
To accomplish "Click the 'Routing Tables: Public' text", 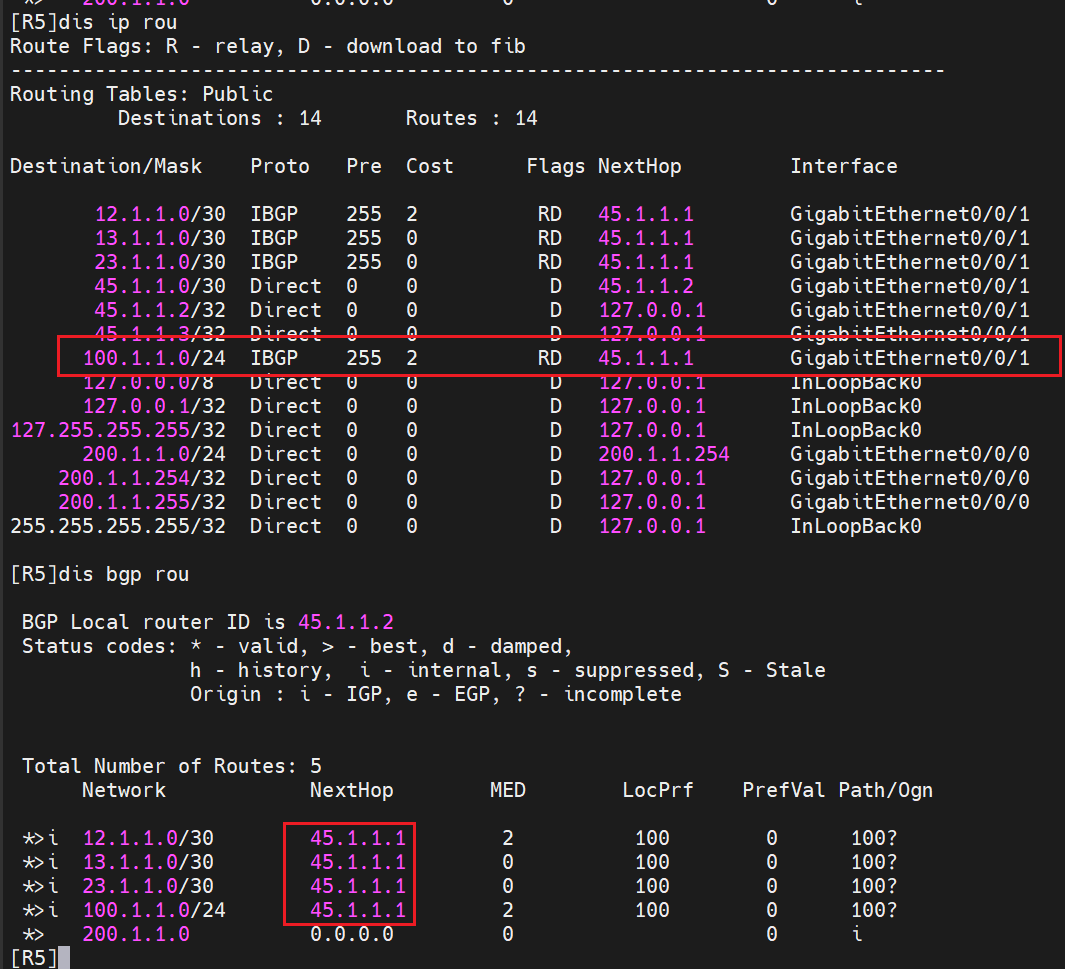I will [141, 94].
